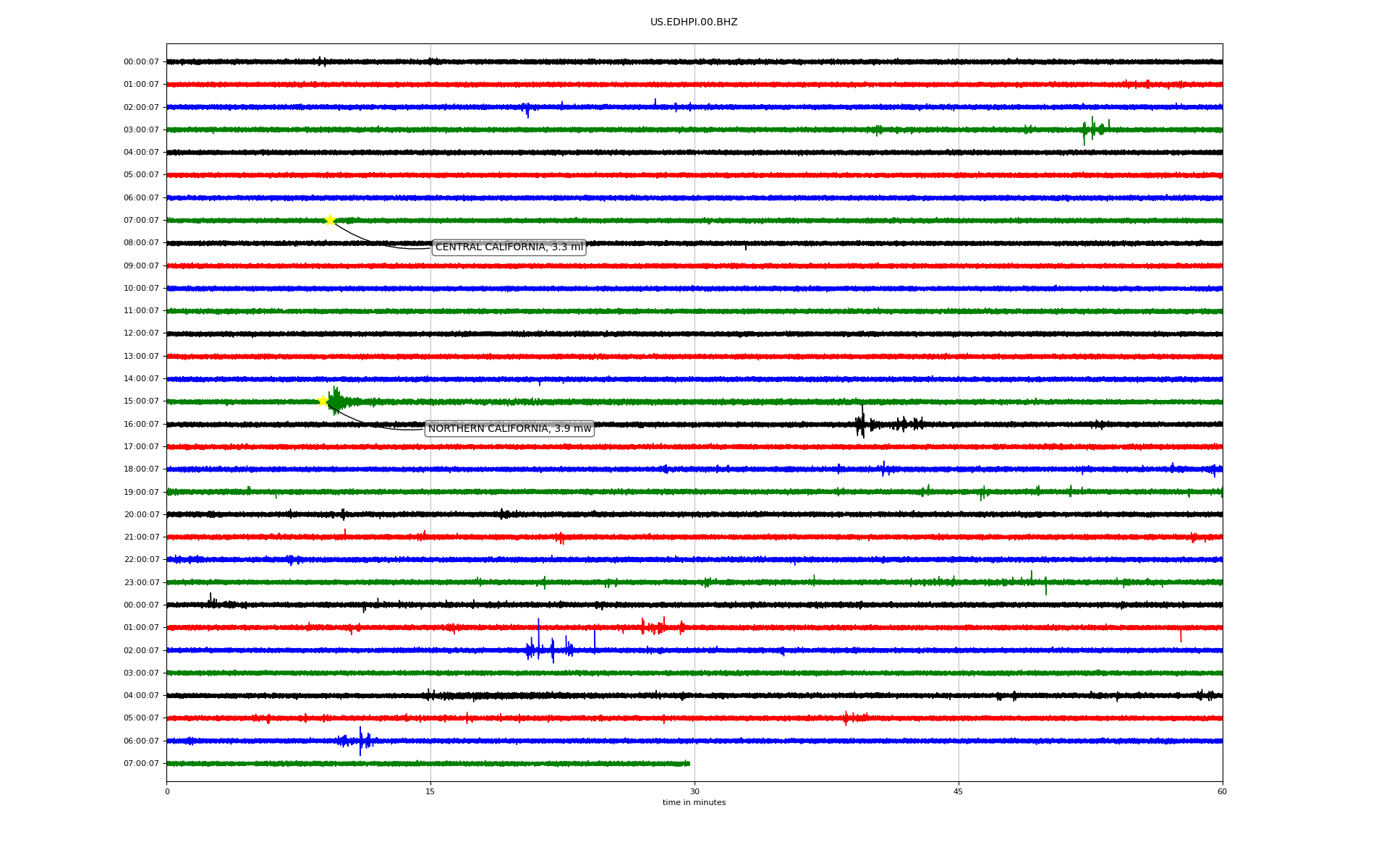Select the 09:00:07 time label
1389x868 pixels.
[141, 265]
